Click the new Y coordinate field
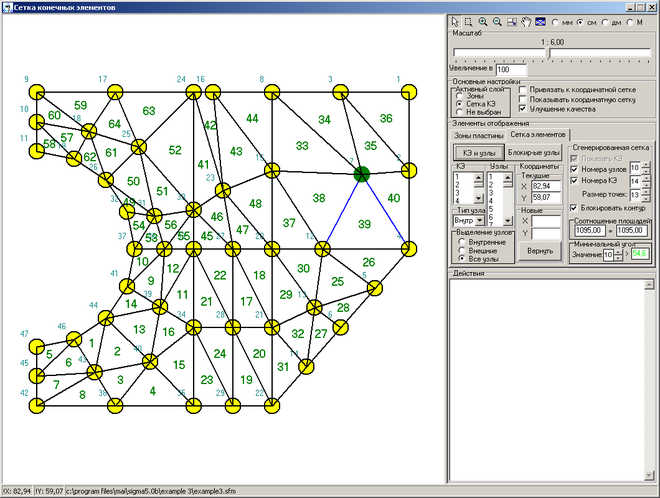 pyautogui.click(x=546, y=233)
